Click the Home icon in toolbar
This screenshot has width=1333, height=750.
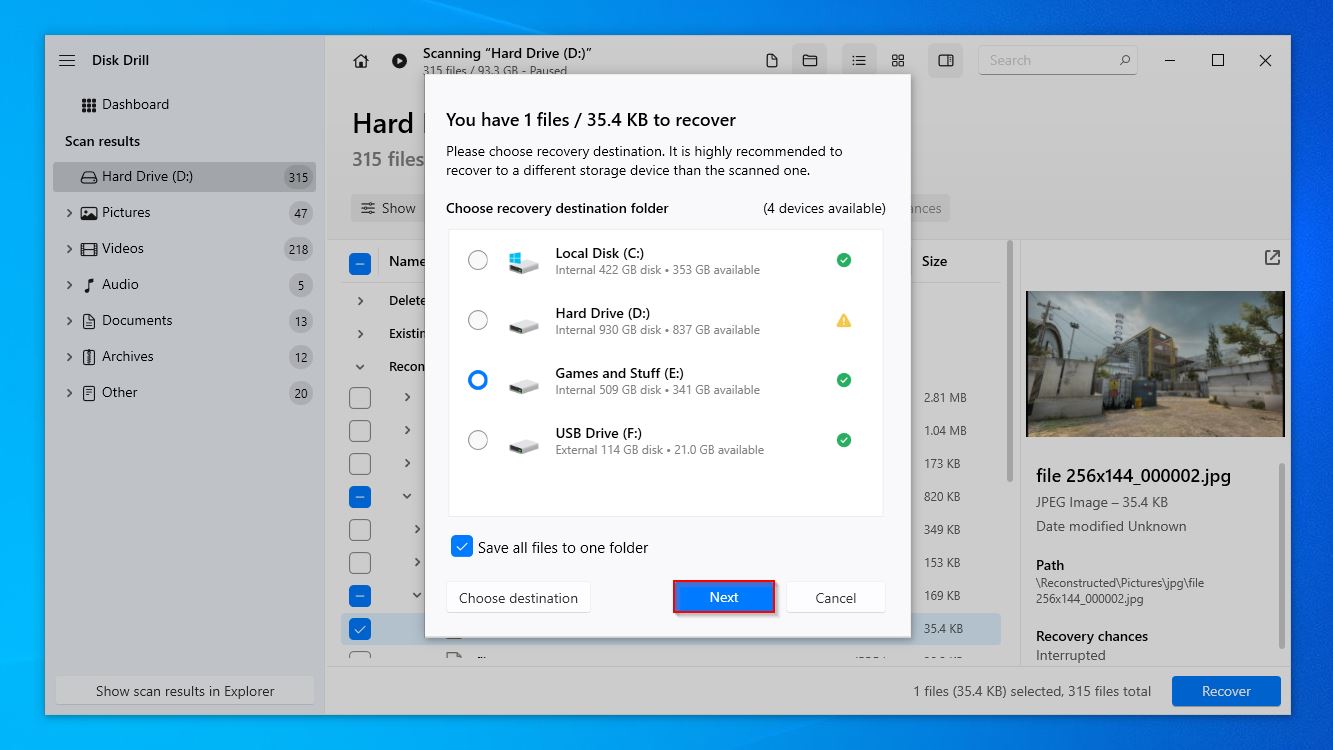tap(361, 61)
